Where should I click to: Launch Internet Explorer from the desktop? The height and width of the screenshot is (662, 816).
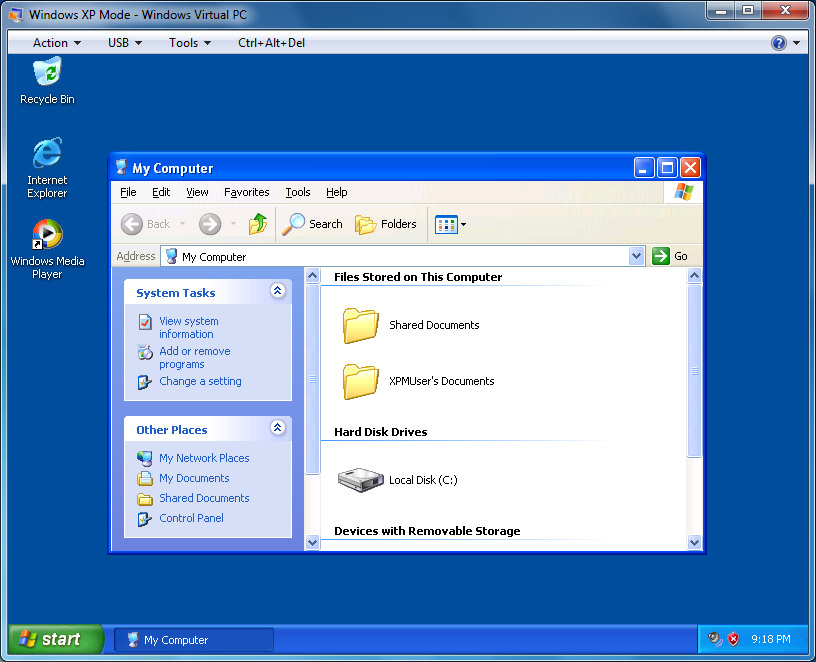point(47,155)
